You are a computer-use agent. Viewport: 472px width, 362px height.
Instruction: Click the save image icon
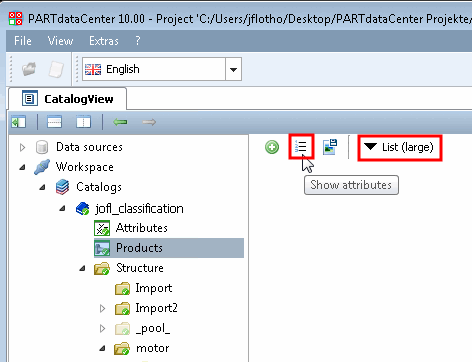[x=330, y=147]
